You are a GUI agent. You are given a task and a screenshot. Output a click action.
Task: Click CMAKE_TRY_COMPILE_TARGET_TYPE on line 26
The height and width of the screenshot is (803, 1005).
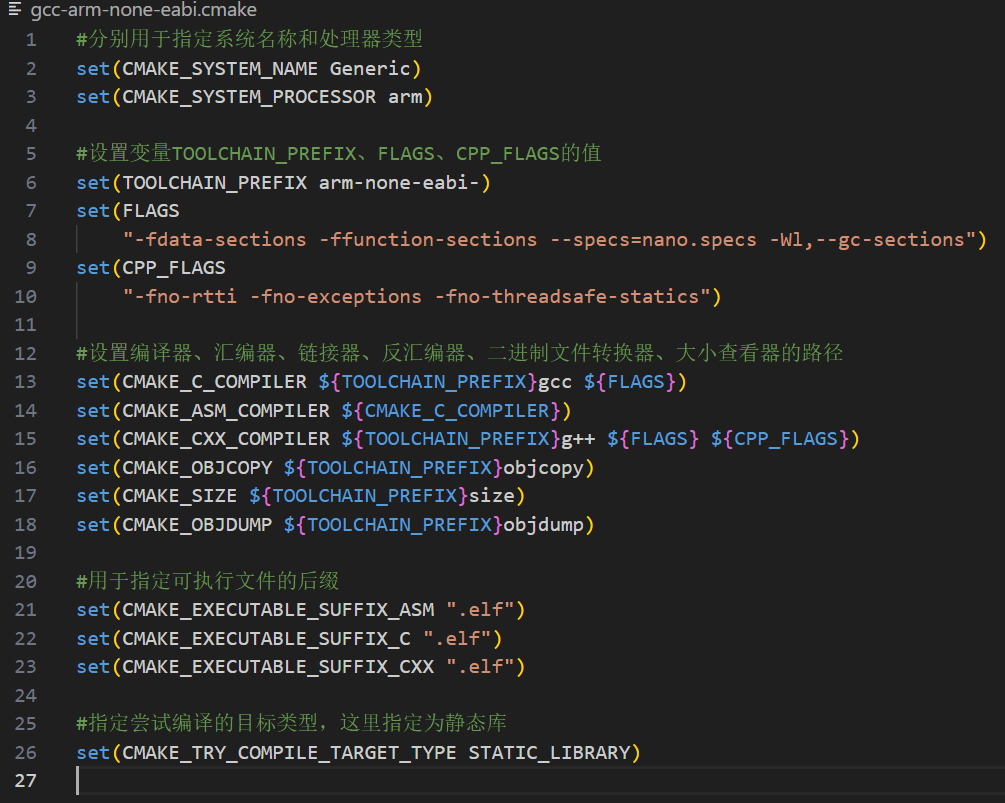pos(289,752)
